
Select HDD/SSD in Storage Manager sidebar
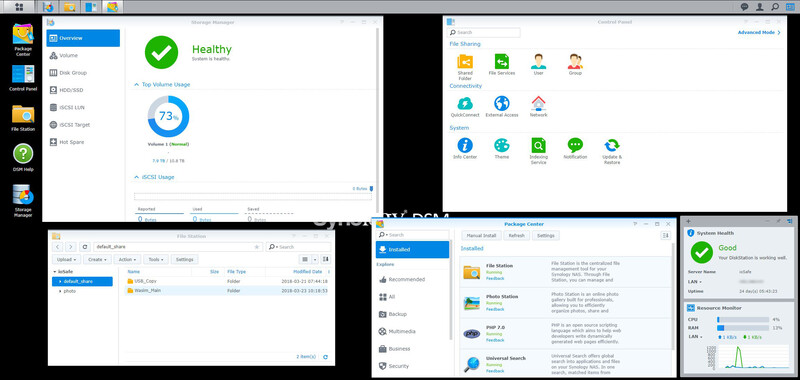(83, 90)
